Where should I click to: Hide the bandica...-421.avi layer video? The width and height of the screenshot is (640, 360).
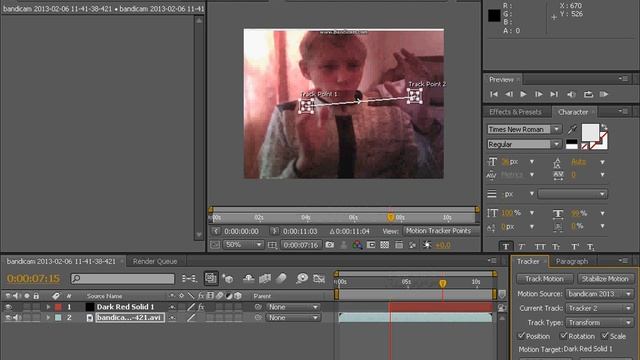(8, 318)
